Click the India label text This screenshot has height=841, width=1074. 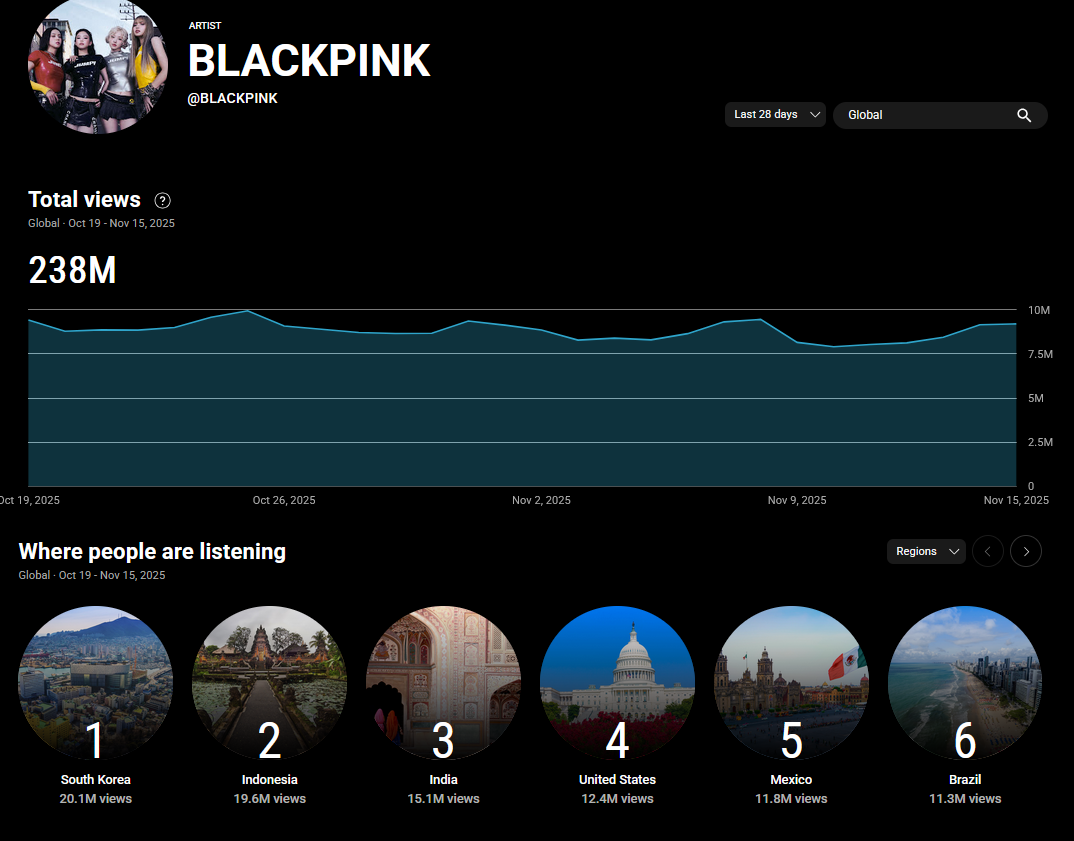coord(443,779)
